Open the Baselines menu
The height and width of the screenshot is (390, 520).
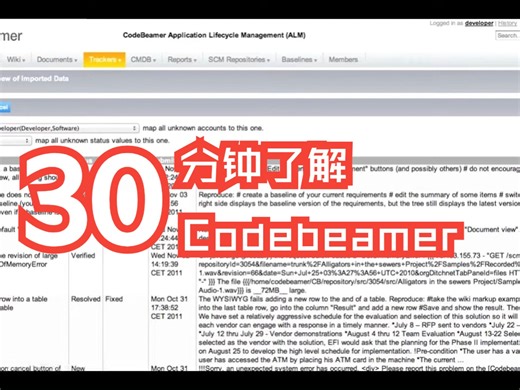click(299, 60)
